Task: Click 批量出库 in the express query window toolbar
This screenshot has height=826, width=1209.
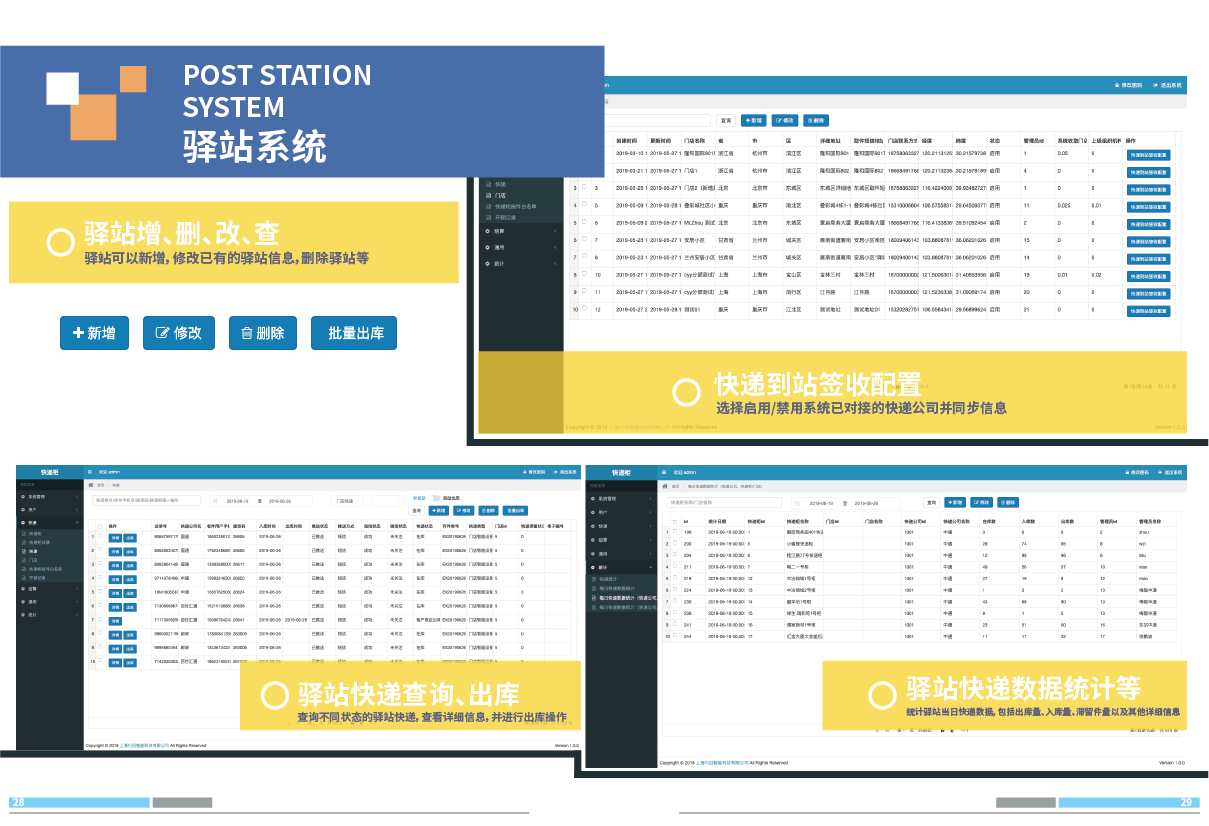Action: [x=515, y=510]
